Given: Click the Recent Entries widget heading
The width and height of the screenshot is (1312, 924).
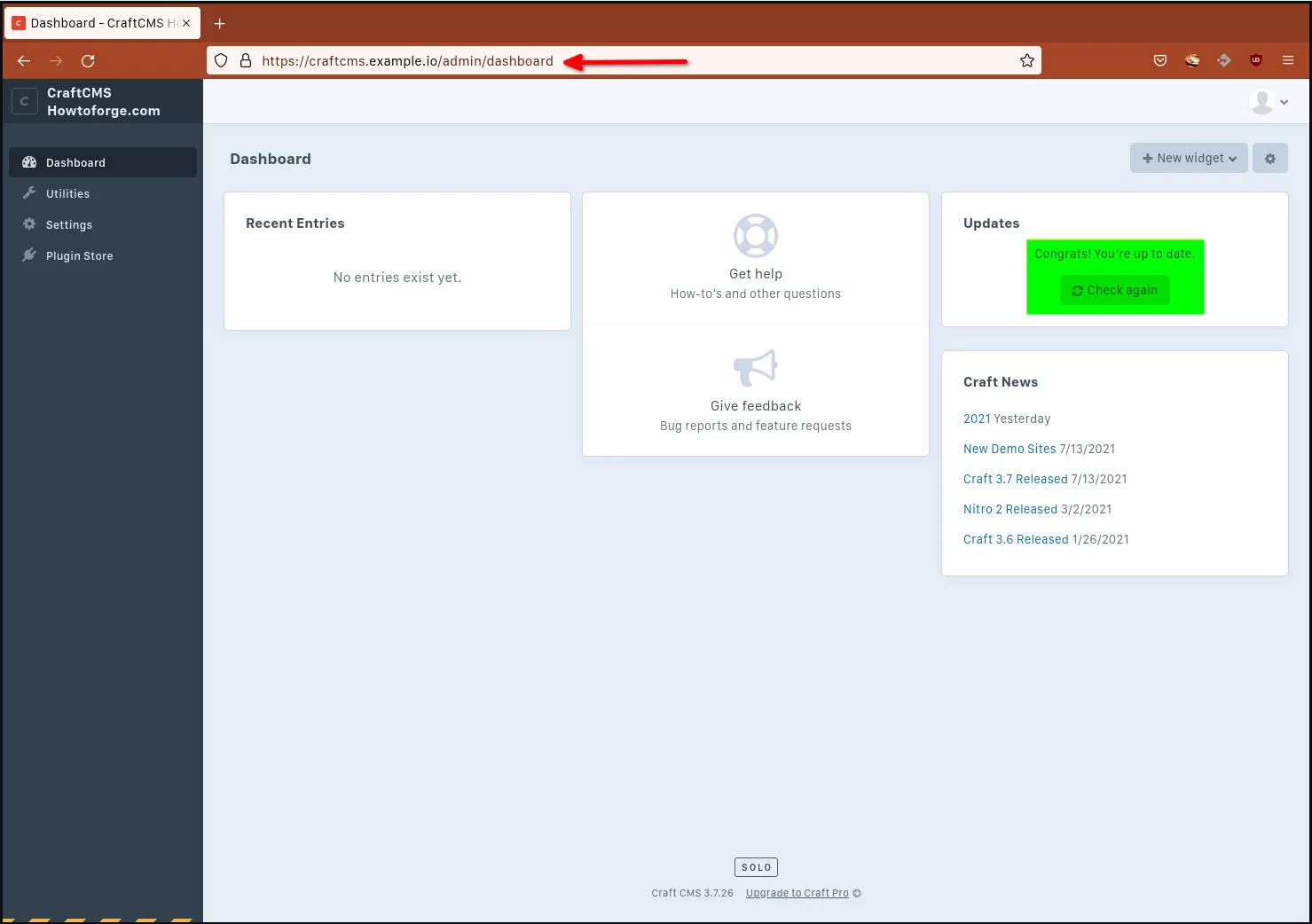Looking at the screenshot, I should 295,223.
